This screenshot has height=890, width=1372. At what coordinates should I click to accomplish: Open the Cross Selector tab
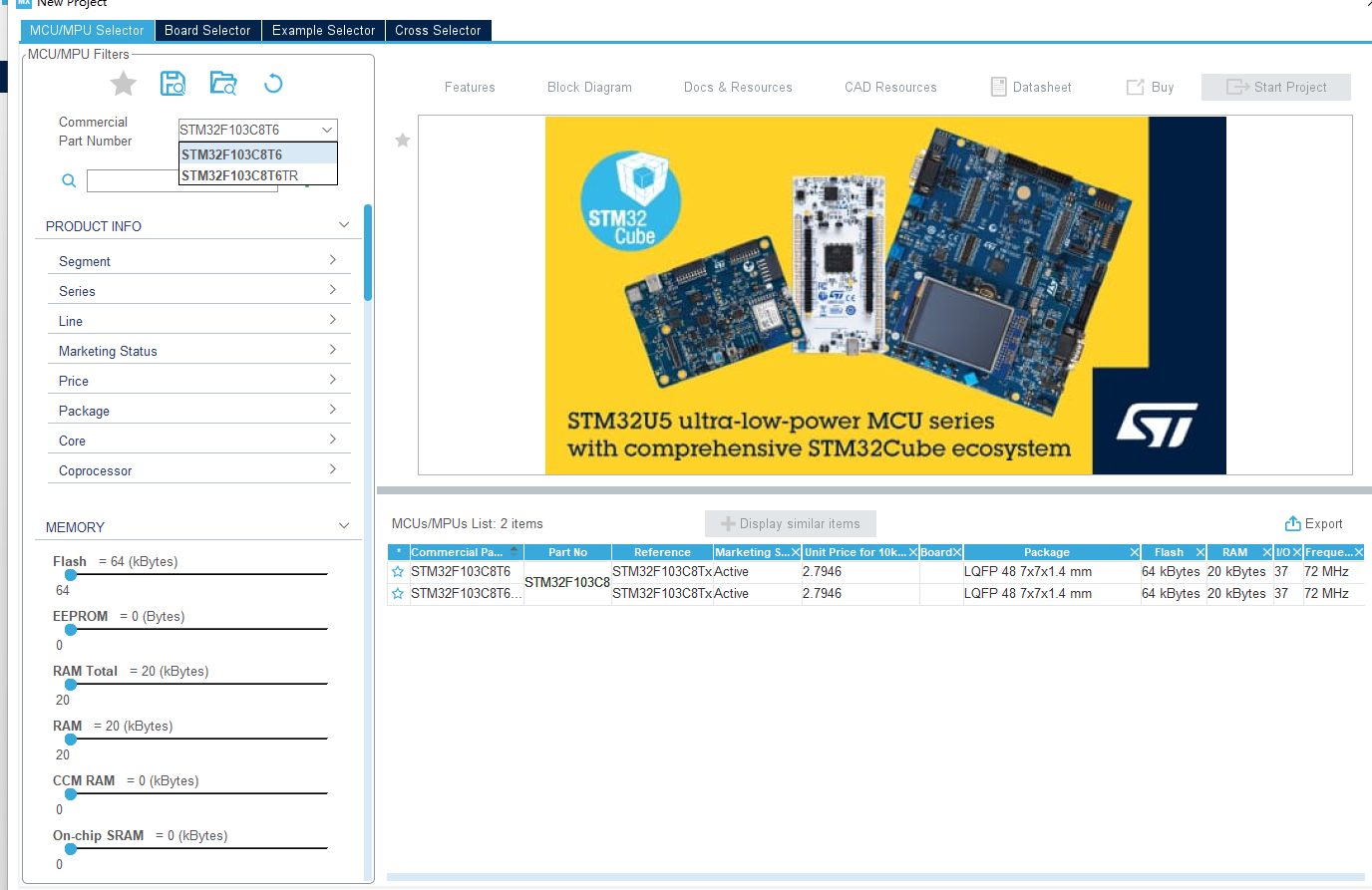[438, 31]
